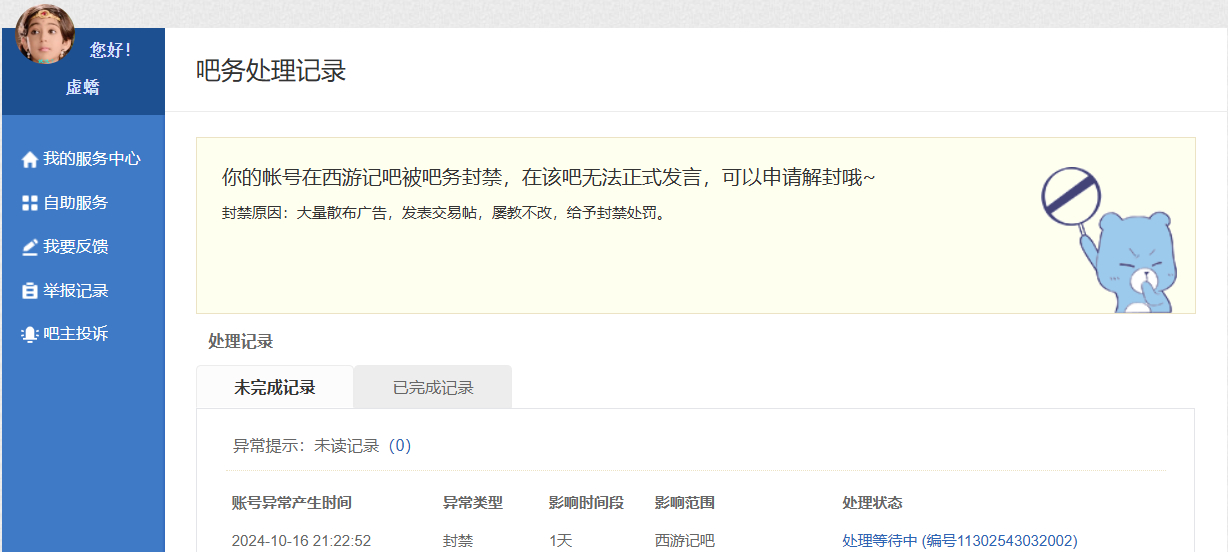Image resolution: width=1228 pixels, height=552 pixels.
Task: Click the 西游记吧 cell in the record row
Action: point(684,541)
